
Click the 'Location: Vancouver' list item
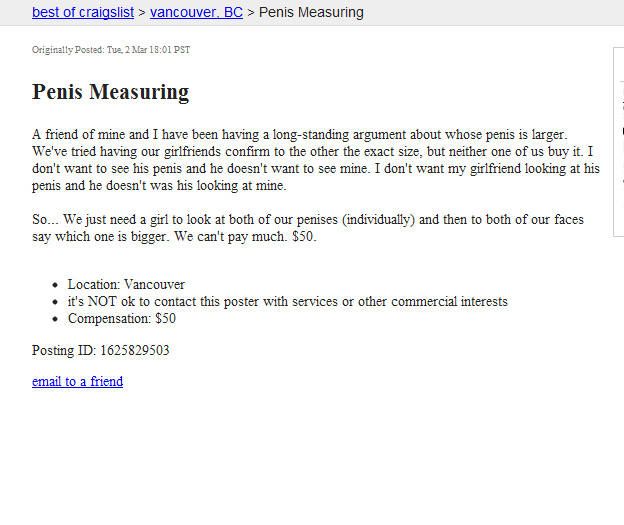point(126,285)
